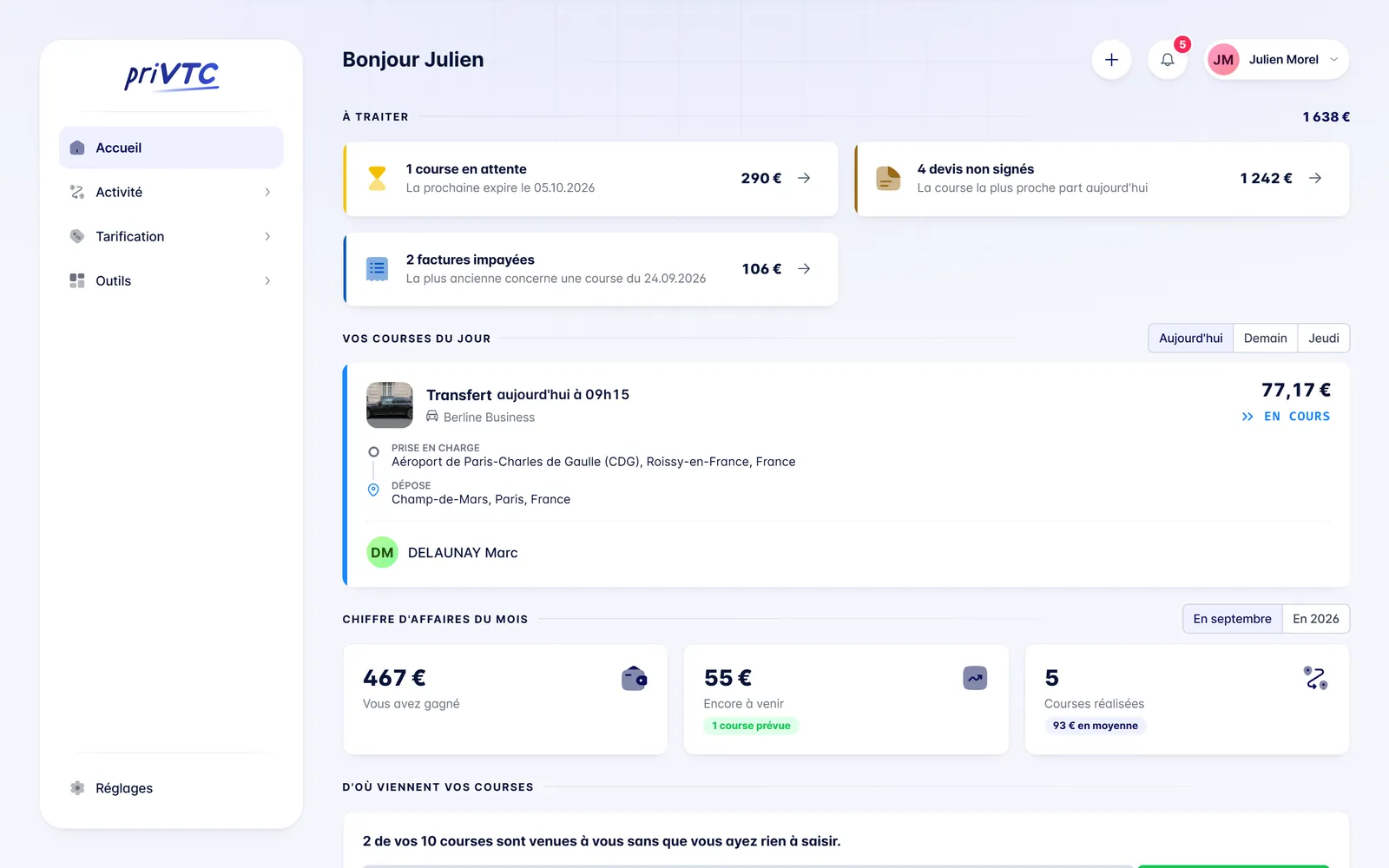Open notifications bell with 5 badge
1389x868 pixels.
(1168, 60)
